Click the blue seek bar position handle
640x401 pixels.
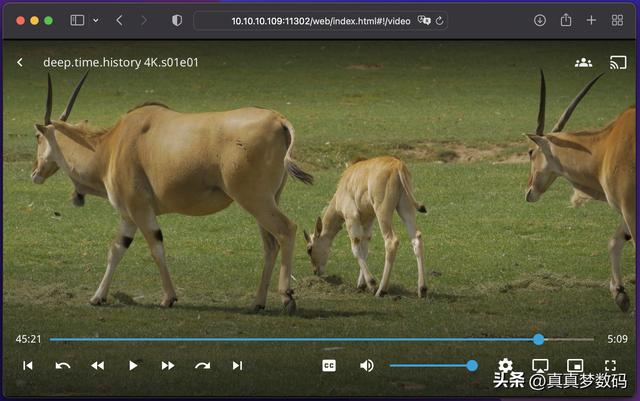[538, 339]
